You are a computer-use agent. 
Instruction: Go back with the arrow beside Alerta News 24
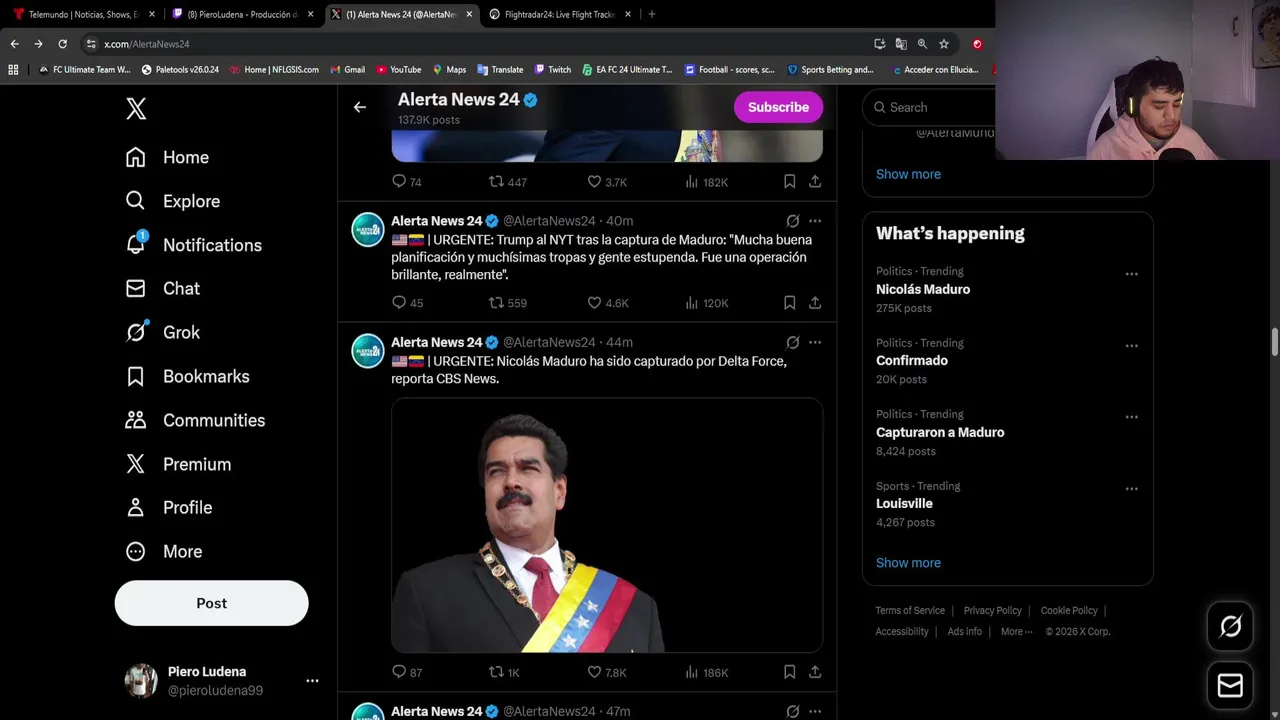(360, 107)
